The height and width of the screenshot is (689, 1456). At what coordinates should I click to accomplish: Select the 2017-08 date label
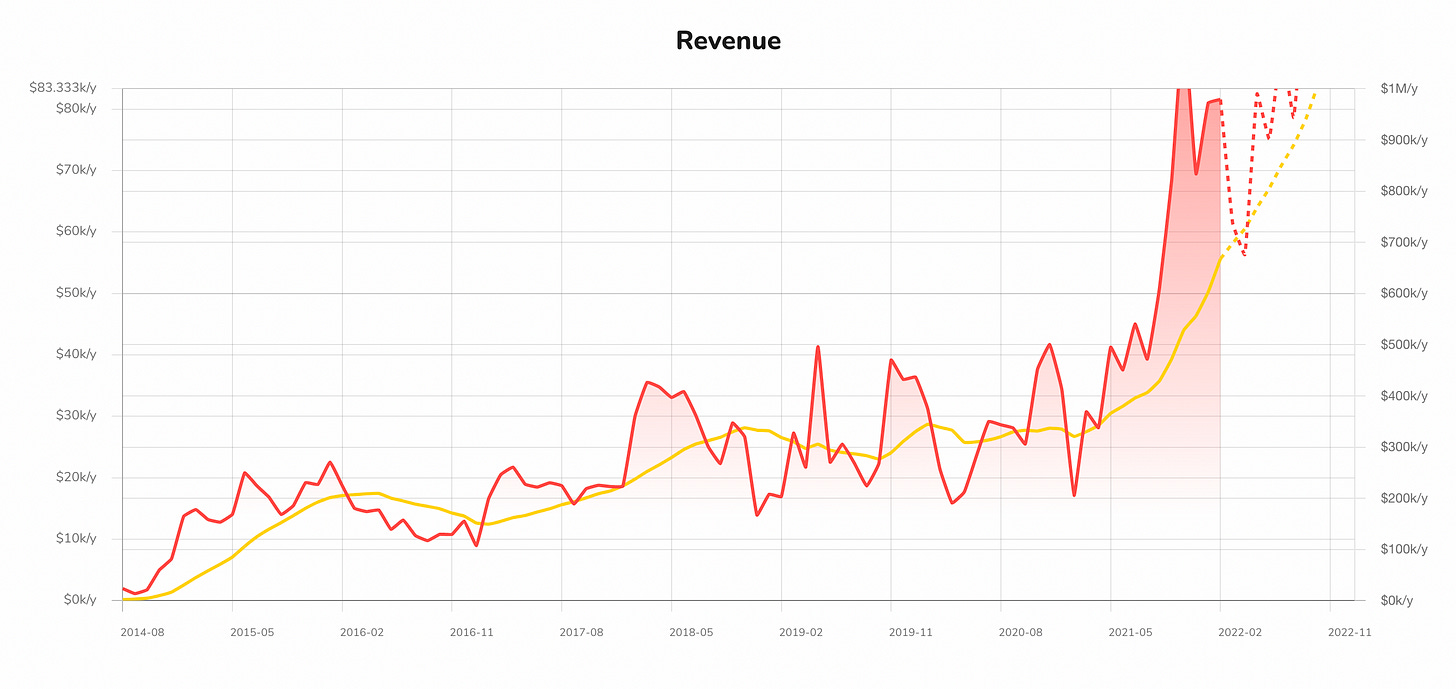[x=581, y=632]
